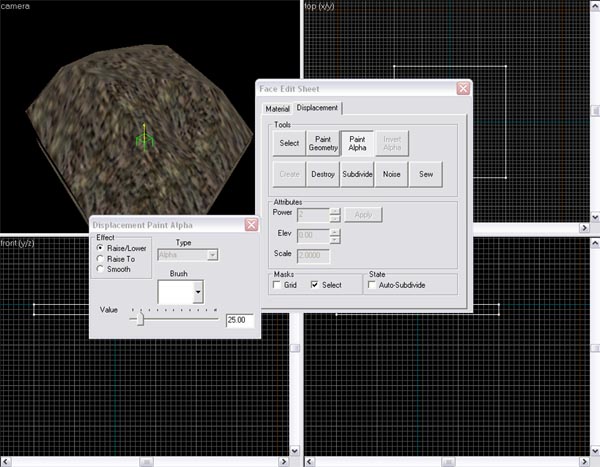Turn on Auto-Subdivide state
Viewport: 600px width, 467px height.
pyautogui.click(x=373, y=286)
